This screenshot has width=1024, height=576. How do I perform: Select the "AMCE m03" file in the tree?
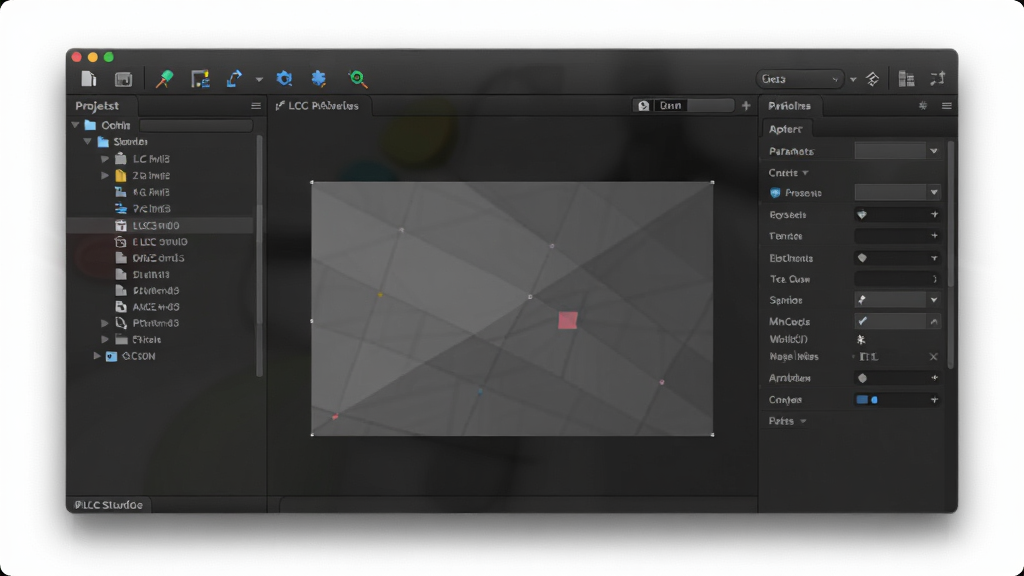[x=156, y=307]
